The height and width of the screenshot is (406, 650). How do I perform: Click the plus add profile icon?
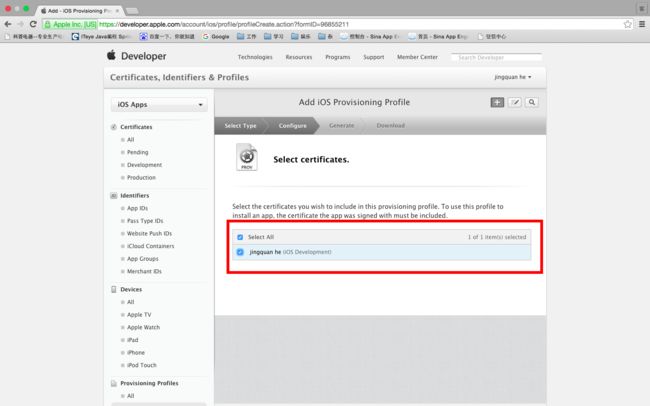[x=497, y=102]
